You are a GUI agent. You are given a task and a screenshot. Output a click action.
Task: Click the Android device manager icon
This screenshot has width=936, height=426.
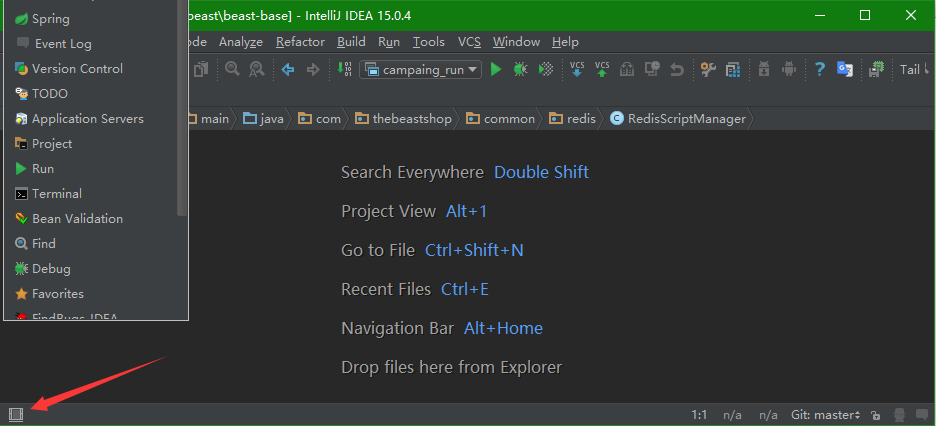click(x=789, y=69)
